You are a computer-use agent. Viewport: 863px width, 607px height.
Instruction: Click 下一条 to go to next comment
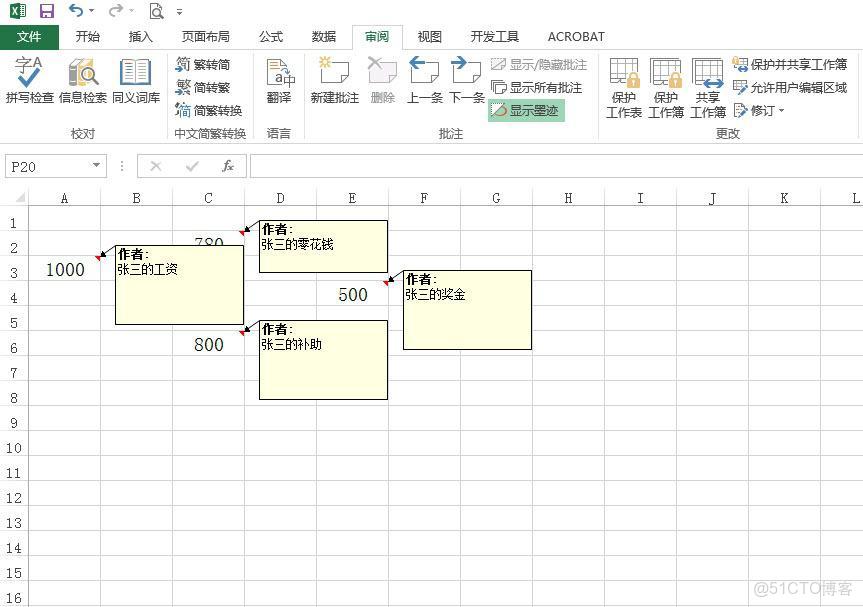466,81
